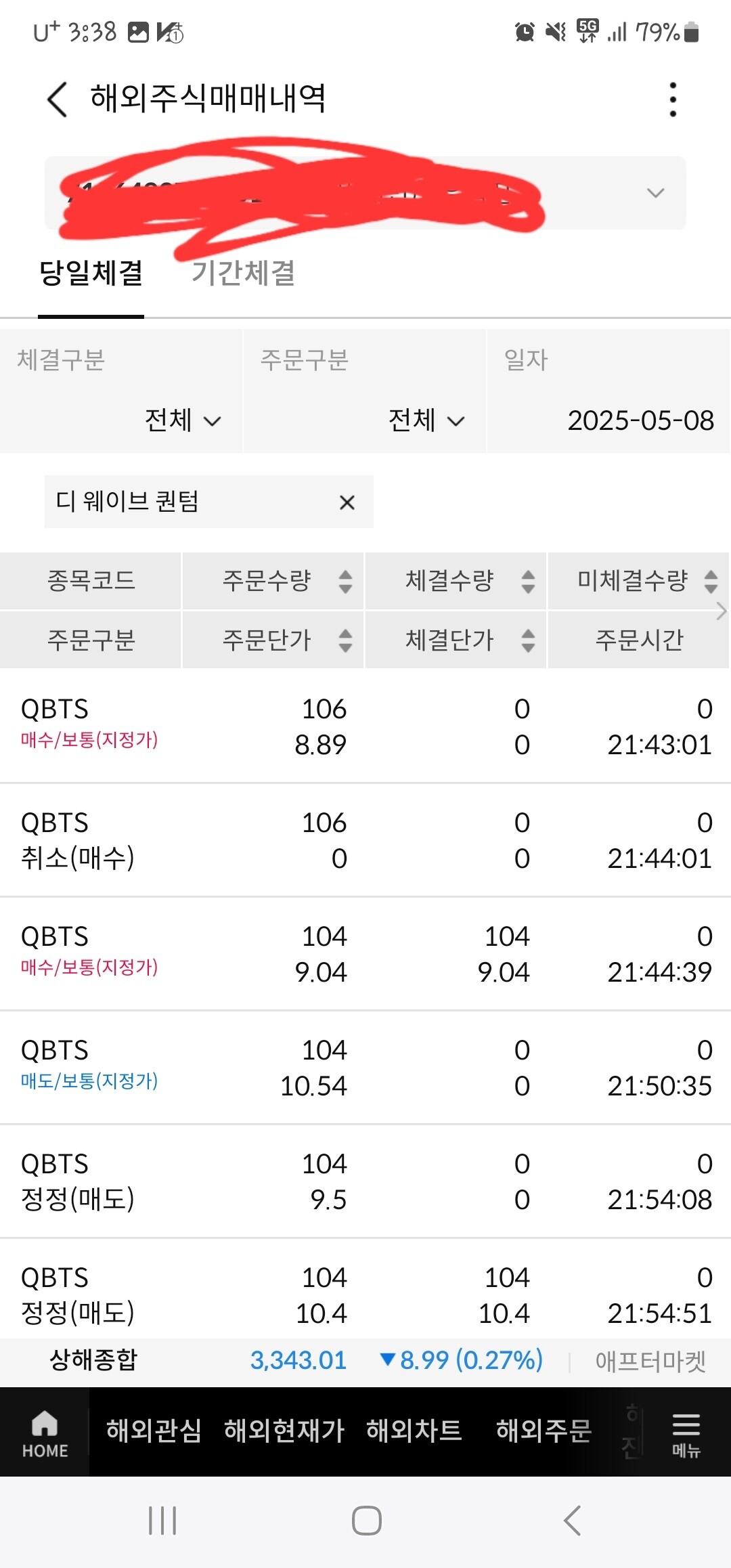Select the 당일체결 tab
This screenshot has width=731, height=1568.
click(x=91, y=273)
